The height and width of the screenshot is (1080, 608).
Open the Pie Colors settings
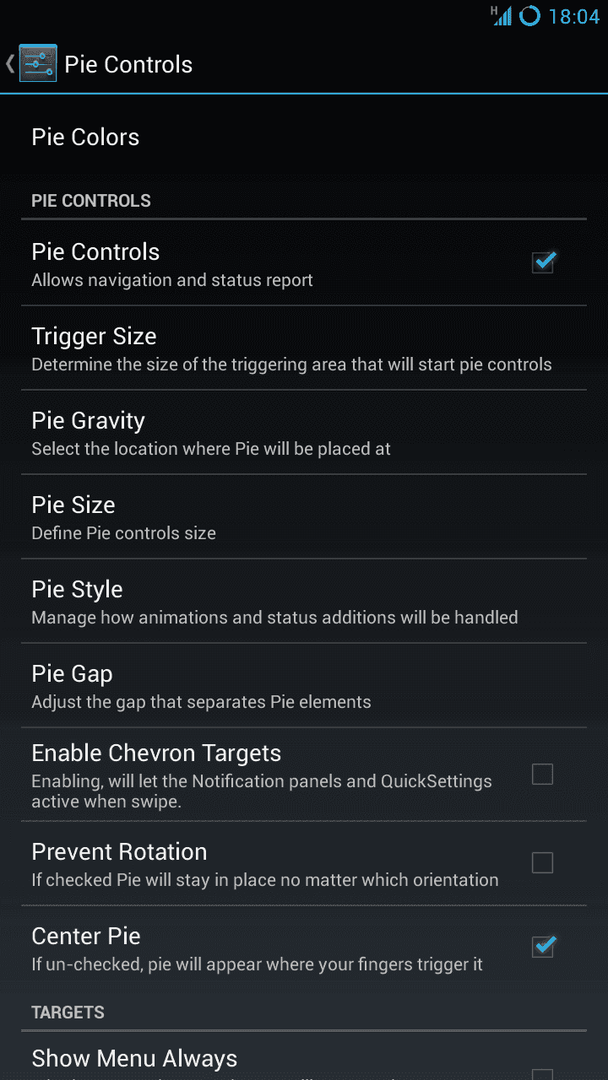[304, 136]
